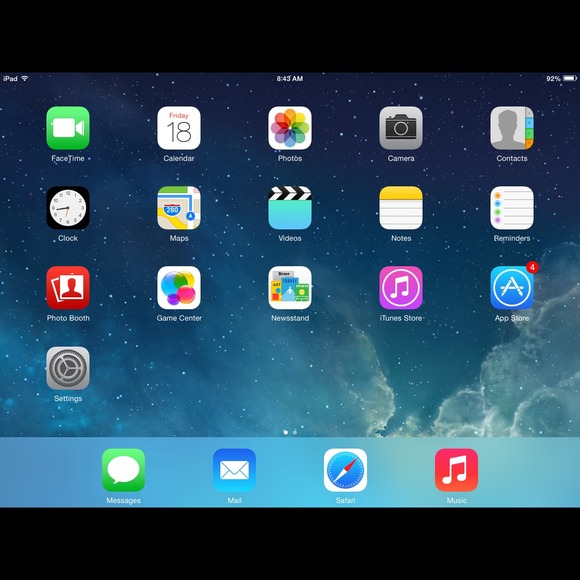Open the Calendar app showing Friday 18
This screenshot has height=580, width=580.
click(x=179, y=128)
